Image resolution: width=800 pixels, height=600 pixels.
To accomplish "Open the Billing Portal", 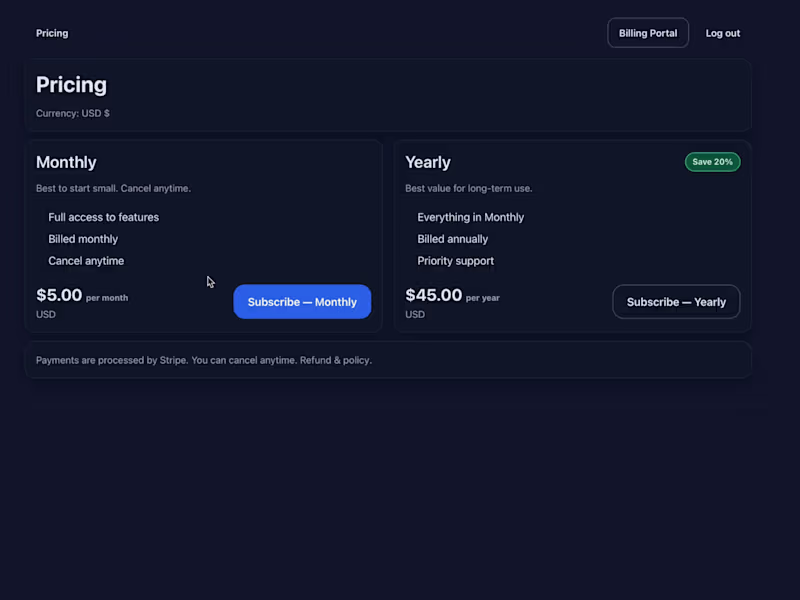I will pos(647,32).
